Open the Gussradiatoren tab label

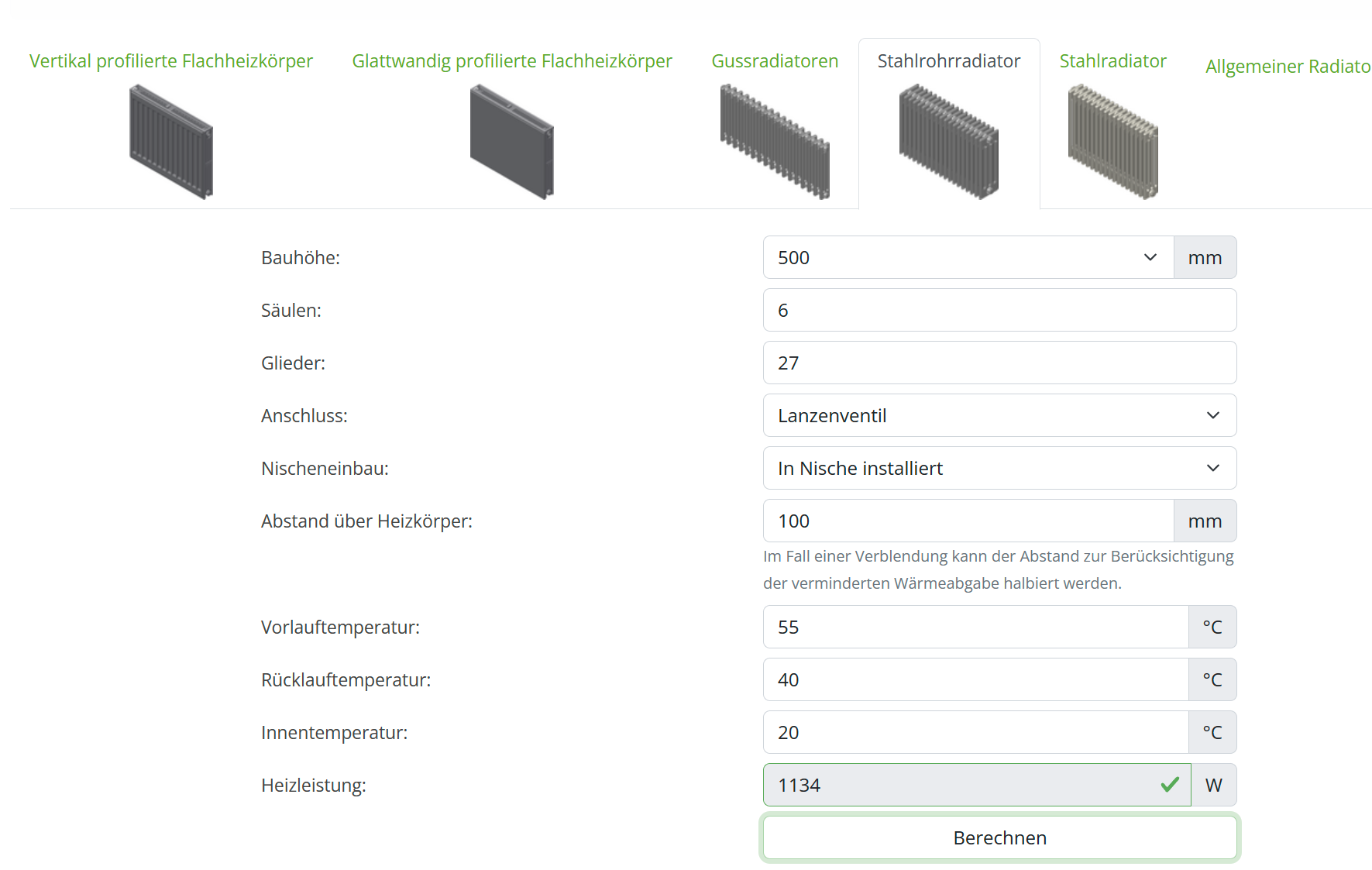pyautogui.click(x=775, y=61)
